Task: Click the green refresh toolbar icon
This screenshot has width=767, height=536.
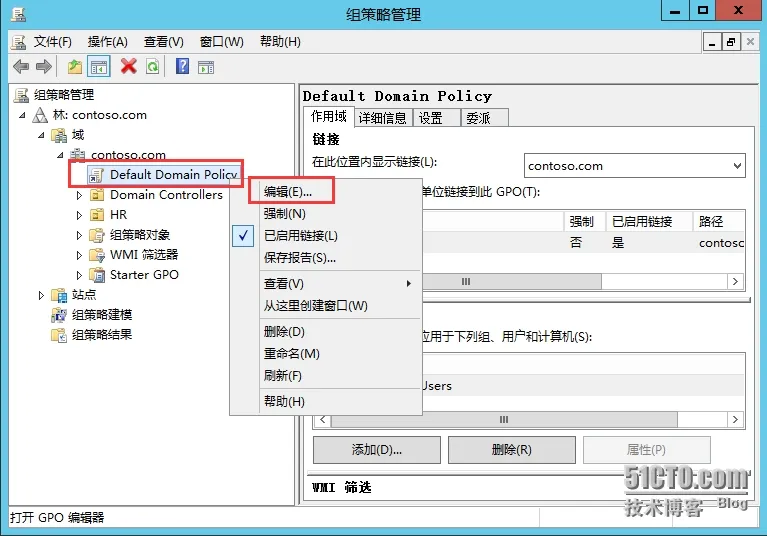Action: point(153,67)
